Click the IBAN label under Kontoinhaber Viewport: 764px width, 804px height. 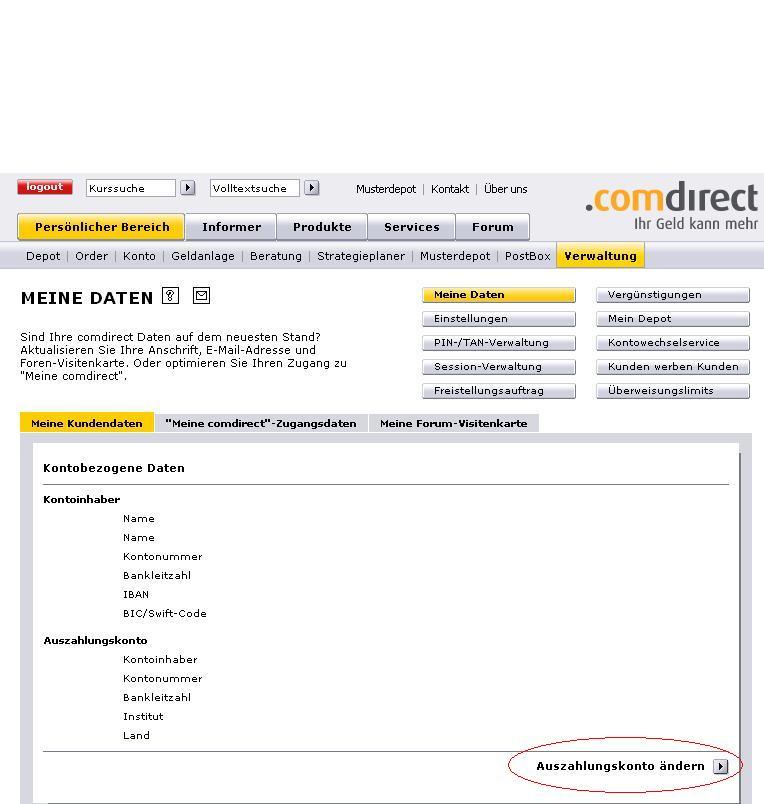coord(136,594)
